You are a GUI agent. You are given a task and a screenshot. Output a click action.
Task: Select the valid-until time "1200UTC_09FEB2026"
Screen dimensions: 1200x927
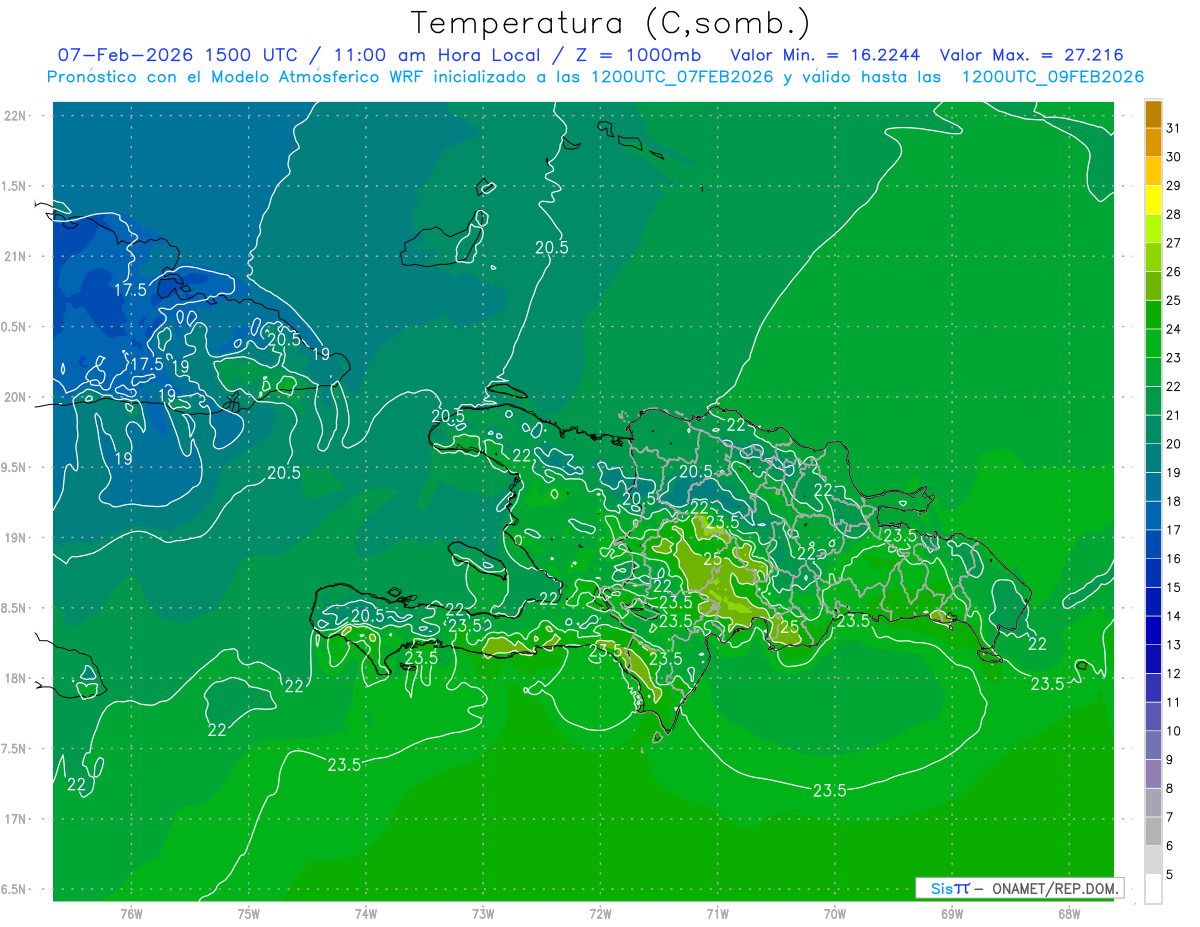(x=1052, y=76)
